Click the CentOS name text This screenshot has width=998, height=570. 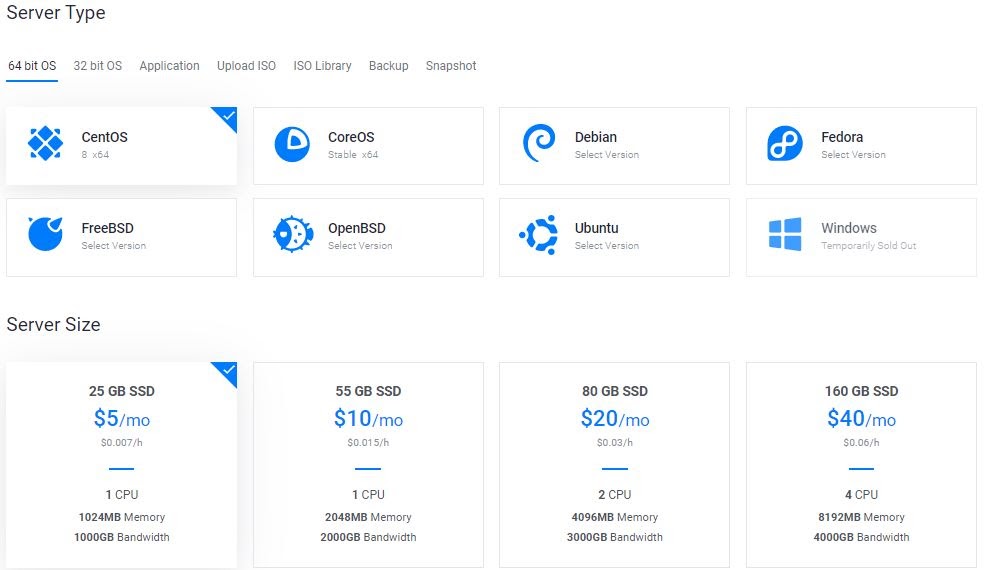(104, 137)
